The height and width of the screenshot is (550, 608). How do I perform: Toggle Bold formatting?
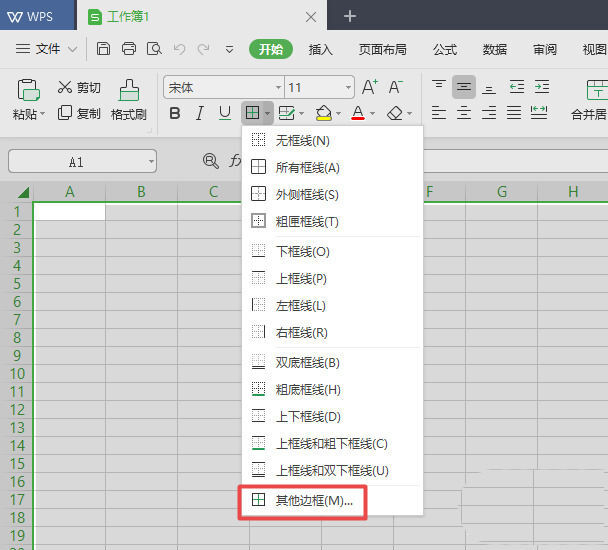click(175, 113)
